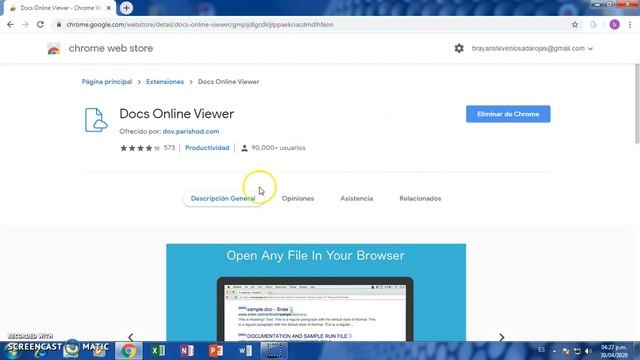Close the Docs Online Viewer tab
640x360 pixels.
[x=109, y=8]
